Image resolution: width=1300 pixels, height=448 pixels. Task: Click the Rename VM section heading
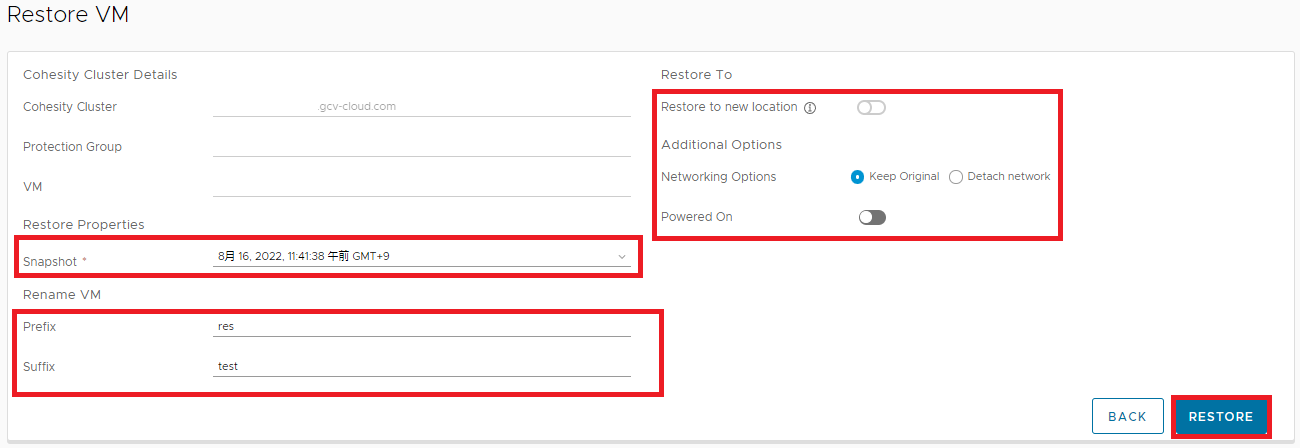pyautogui.click(x=62, y=294)
